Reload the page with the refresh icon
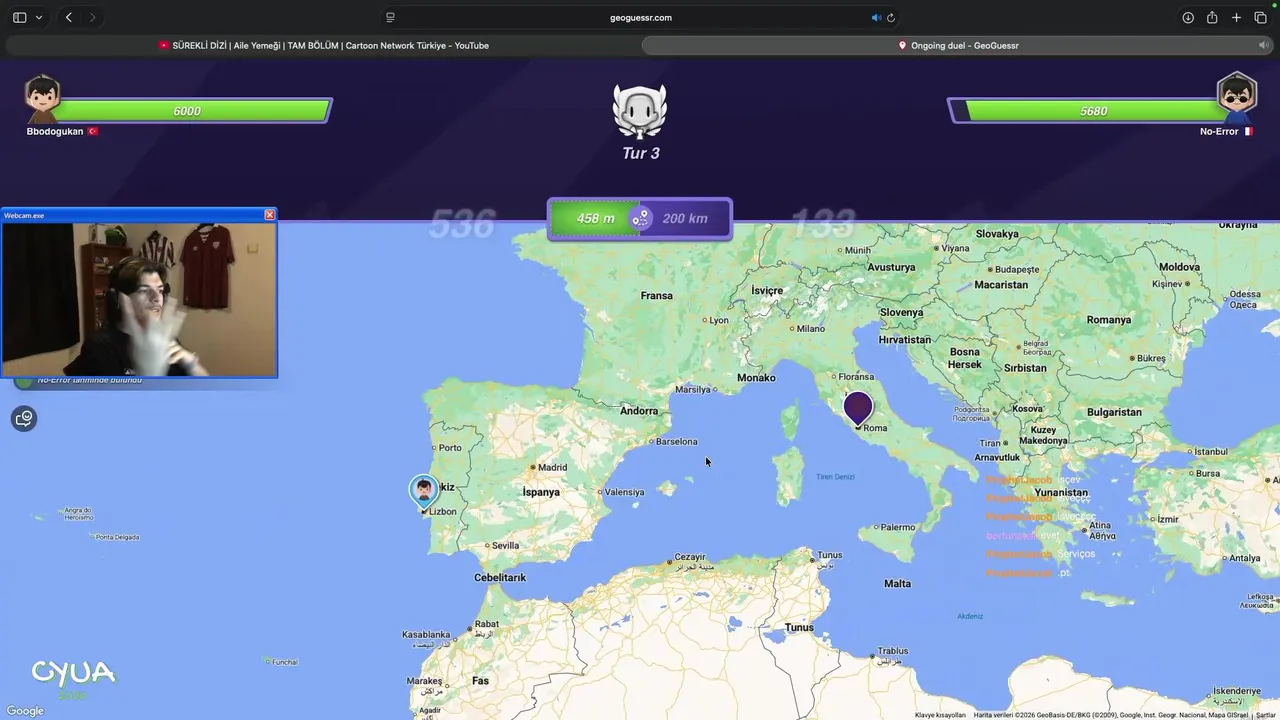Image resolution: width=1280 pixels, height=720 pixels. (x=891, y=17)
